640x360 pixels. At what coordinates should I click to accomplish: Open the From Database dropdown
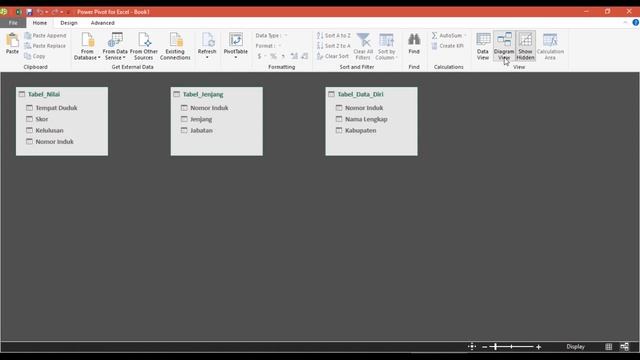(87, 47)
